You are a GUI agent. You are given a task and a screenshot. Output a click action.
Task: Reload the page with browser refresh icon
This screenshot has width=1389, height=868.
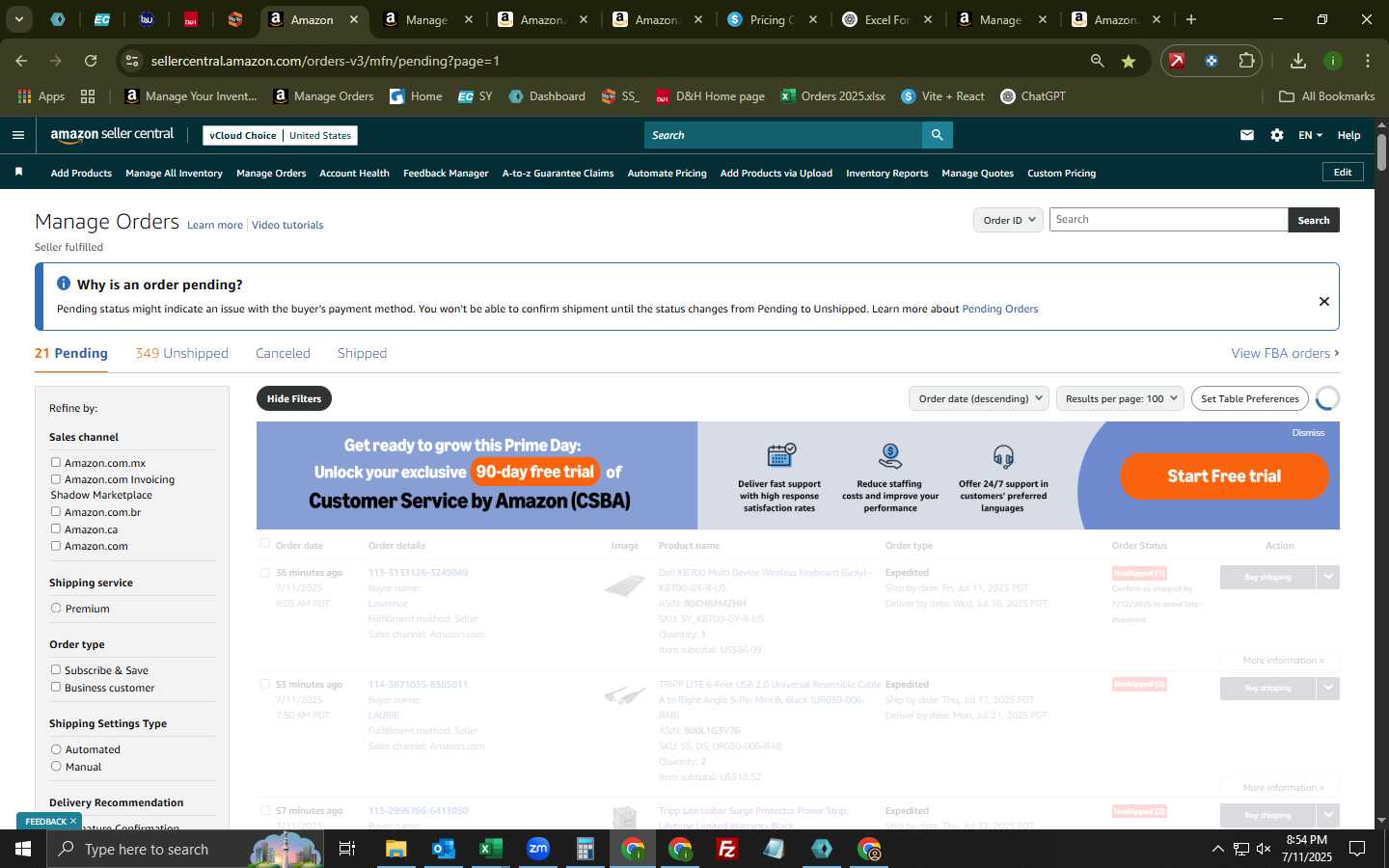pos(91,61)
